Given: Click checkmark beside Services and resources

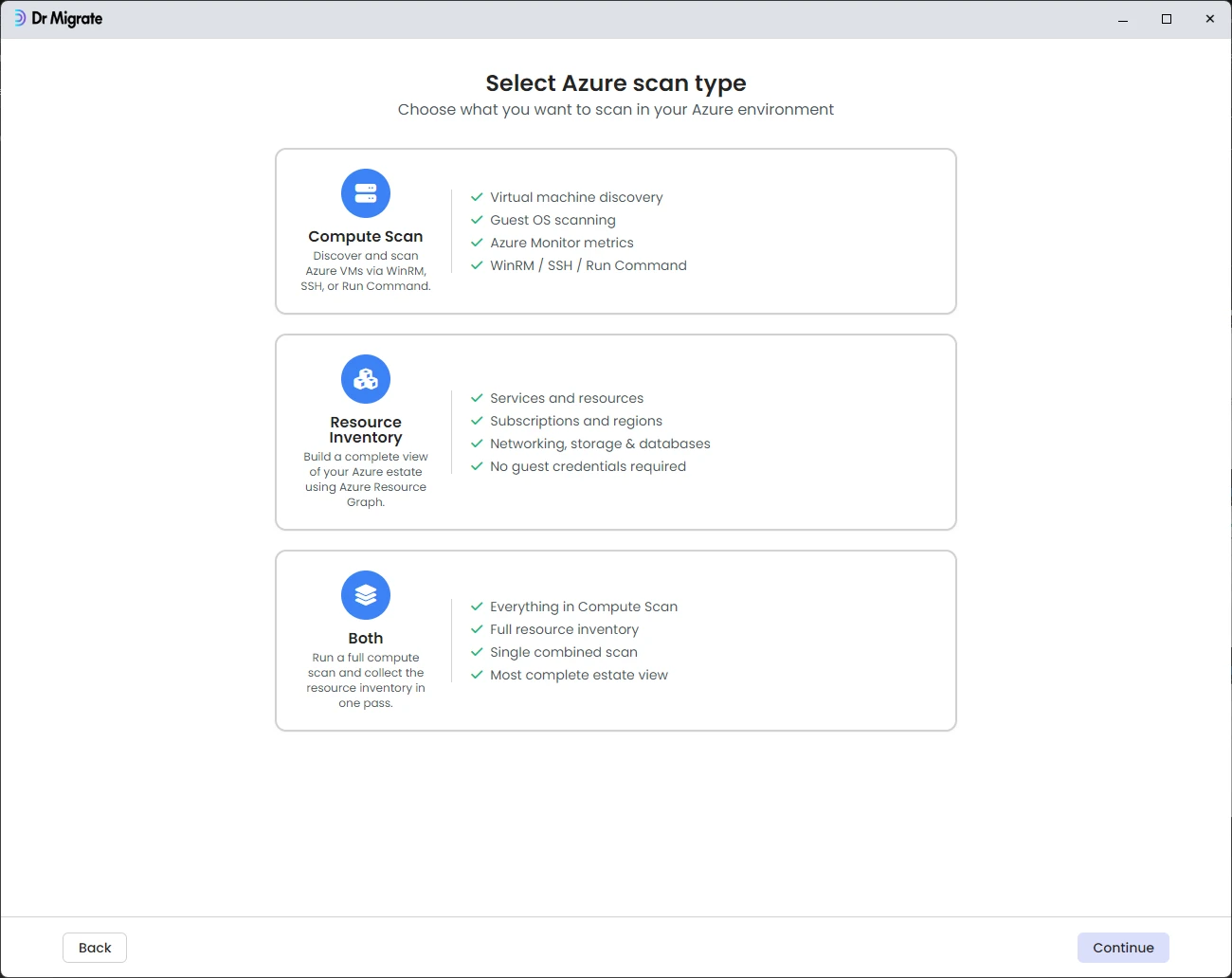Looking at the screenshot, I should 477,398.
